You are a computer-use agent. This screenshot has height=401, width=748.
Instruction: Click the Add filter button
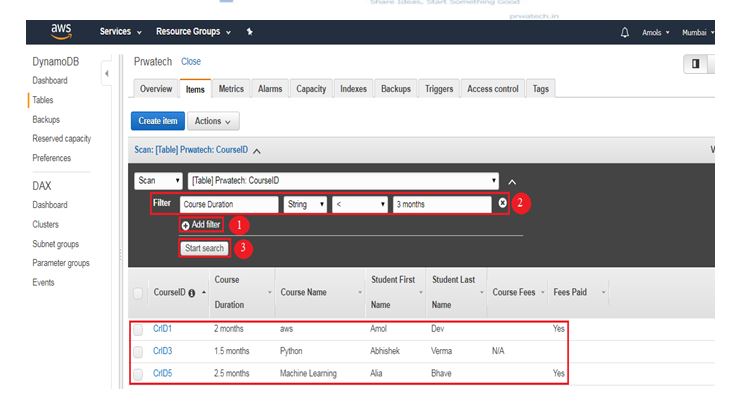[201, 225]
